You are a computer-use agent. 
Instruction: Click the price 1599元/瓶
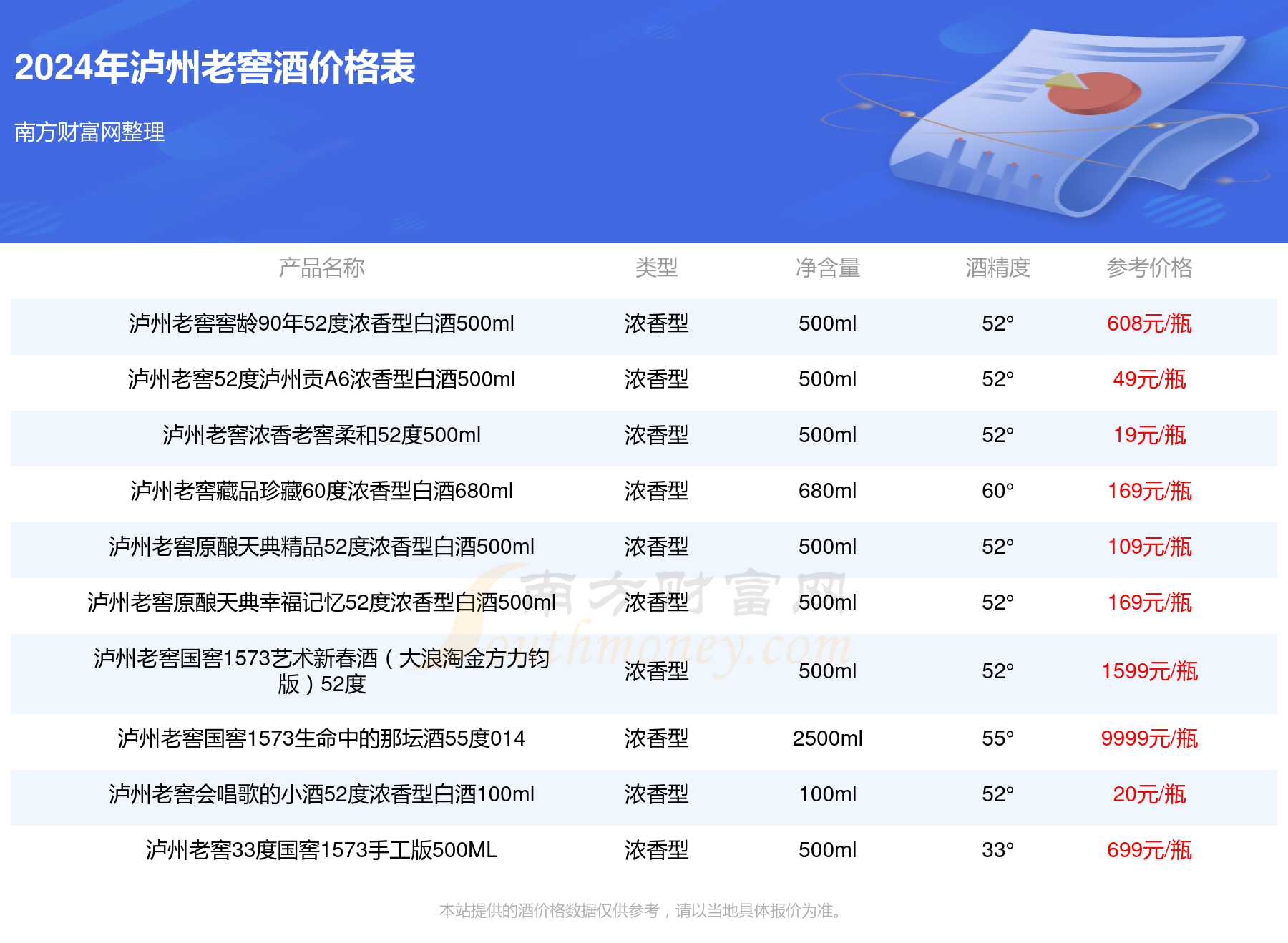(1149, 671)
